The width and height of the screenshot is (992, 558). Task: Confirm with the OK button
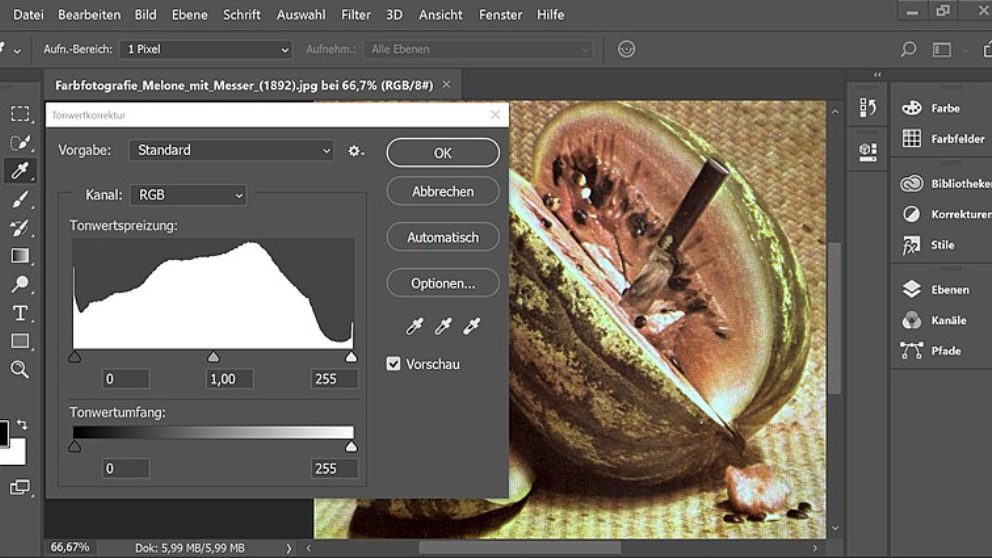click(x=443, y=153)
